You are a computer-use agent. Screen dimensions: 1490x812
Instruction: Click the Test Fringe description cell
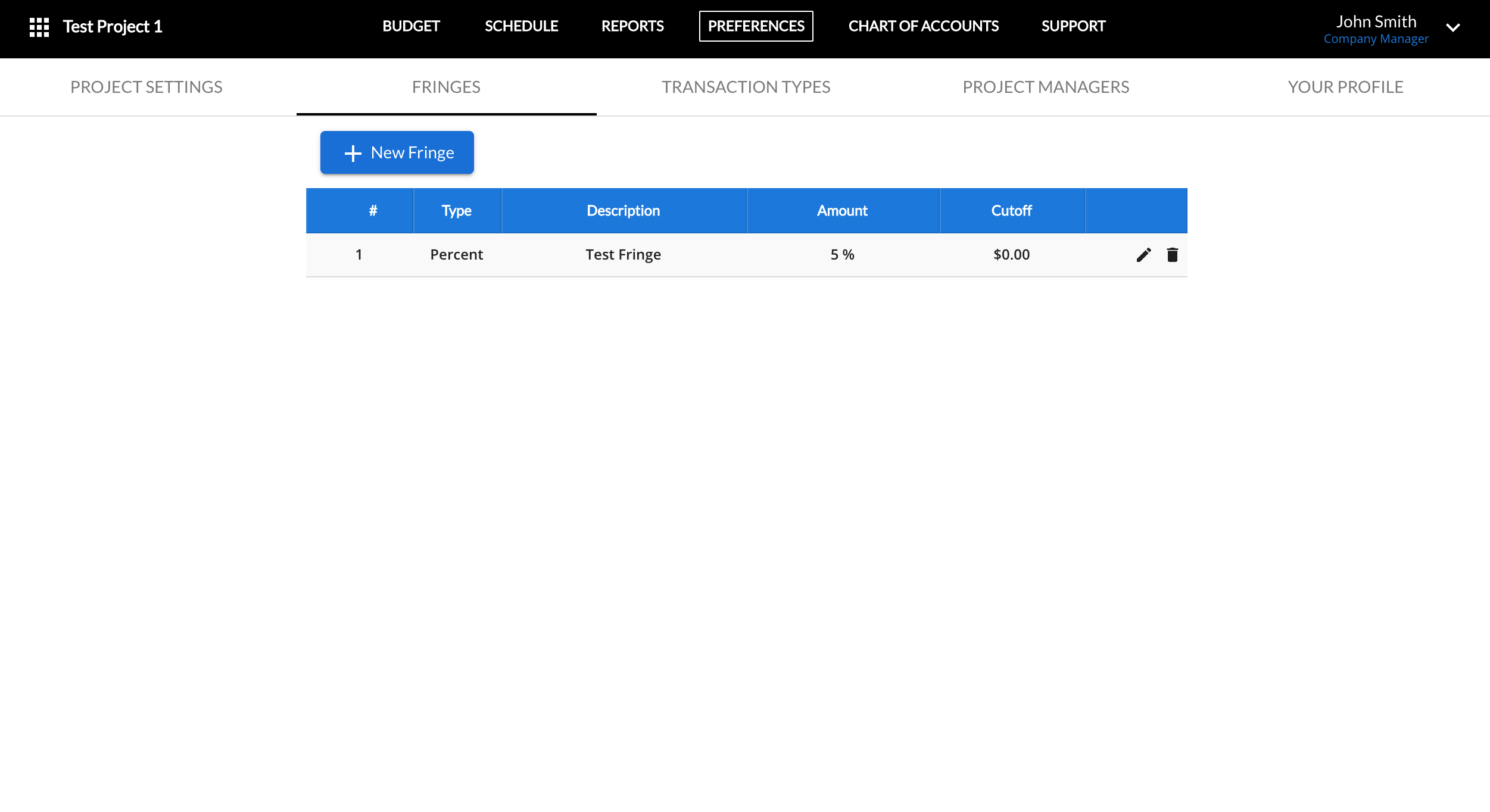(623, 255)
